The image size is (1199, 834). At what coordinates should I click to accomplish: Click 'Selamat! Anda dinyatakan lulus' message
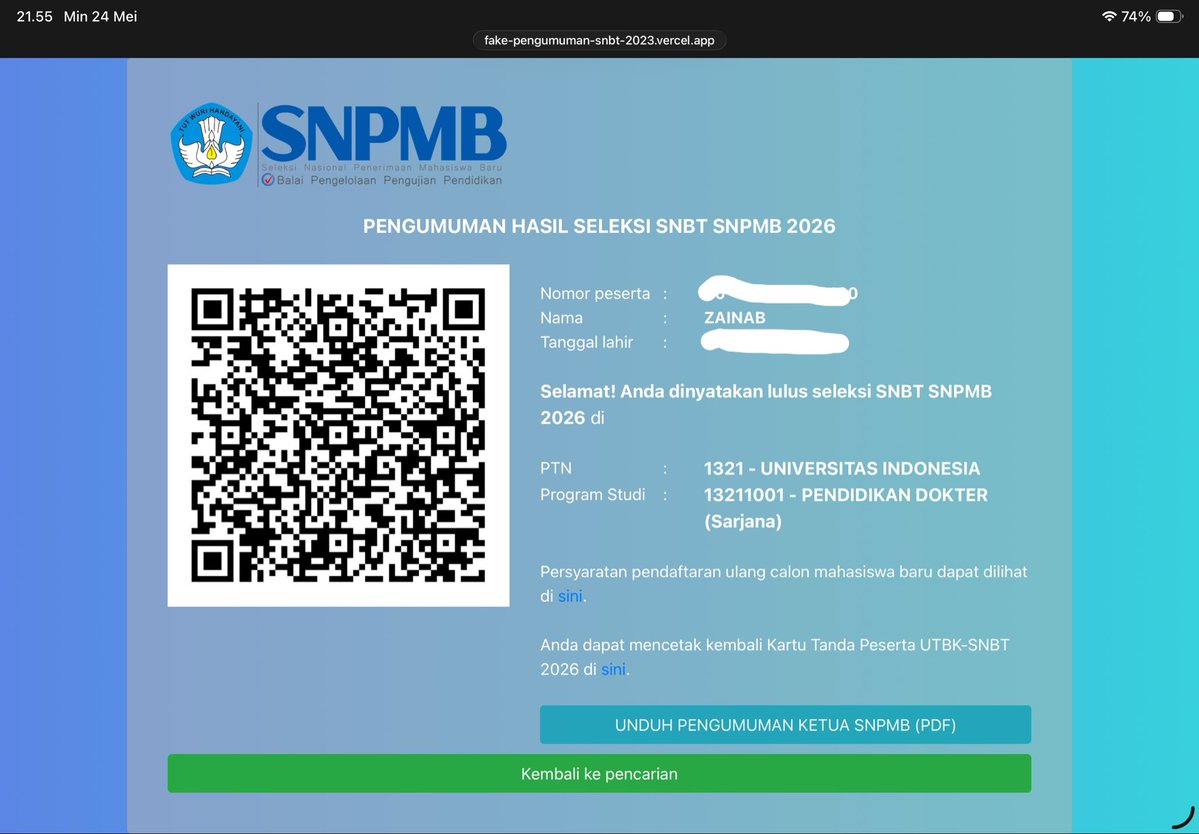coord(765,404)
